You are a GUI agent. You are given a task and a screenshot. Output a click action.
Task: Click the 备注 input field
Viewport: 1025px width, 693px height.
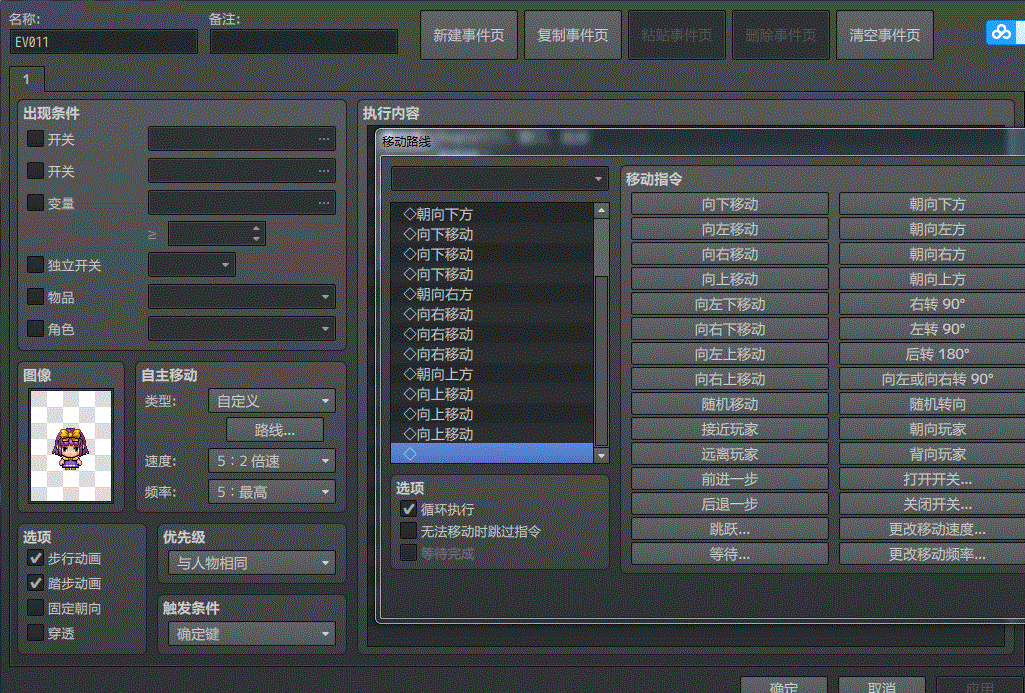[x=304, y=42]
